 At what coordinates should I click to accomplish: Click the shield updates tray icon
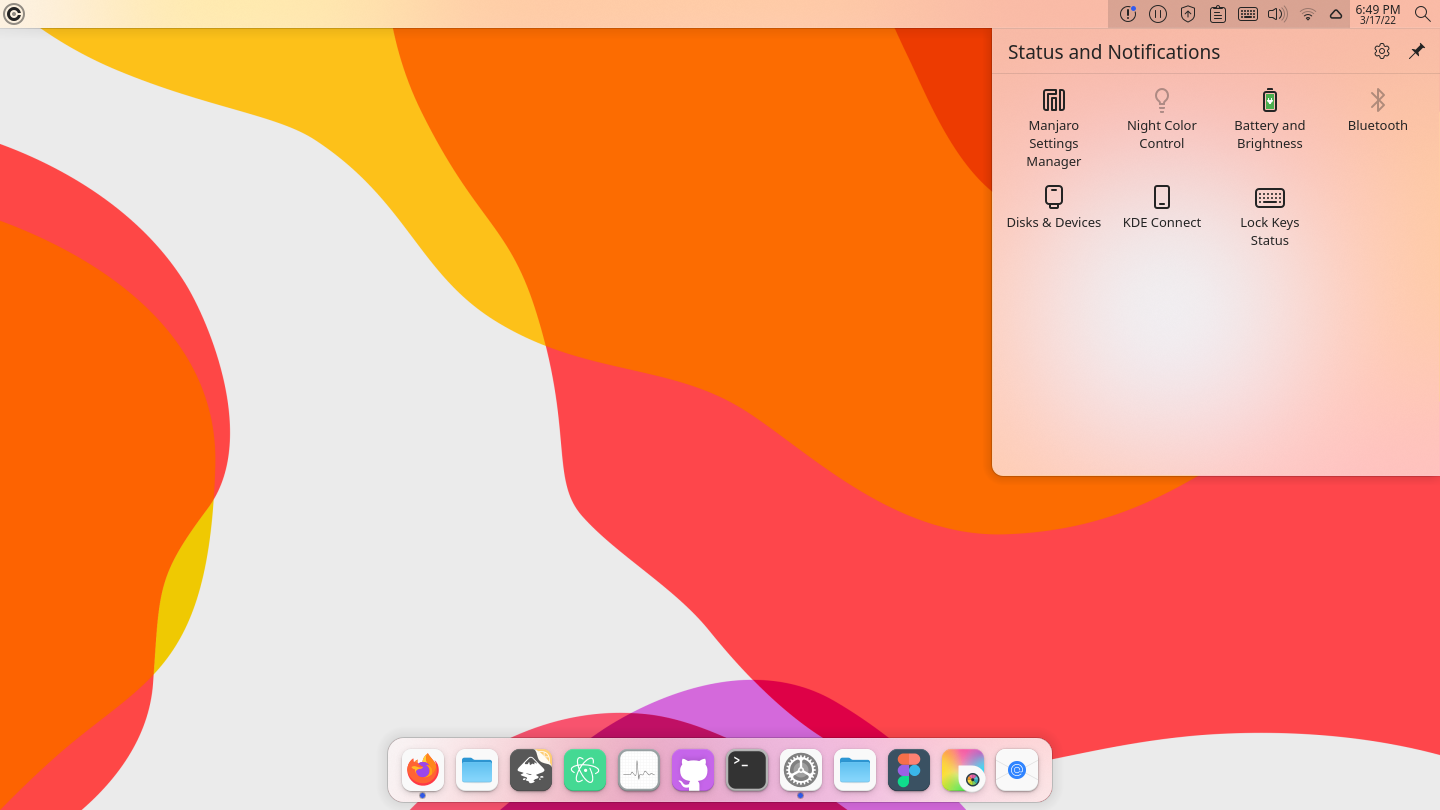click(1188, 14)
